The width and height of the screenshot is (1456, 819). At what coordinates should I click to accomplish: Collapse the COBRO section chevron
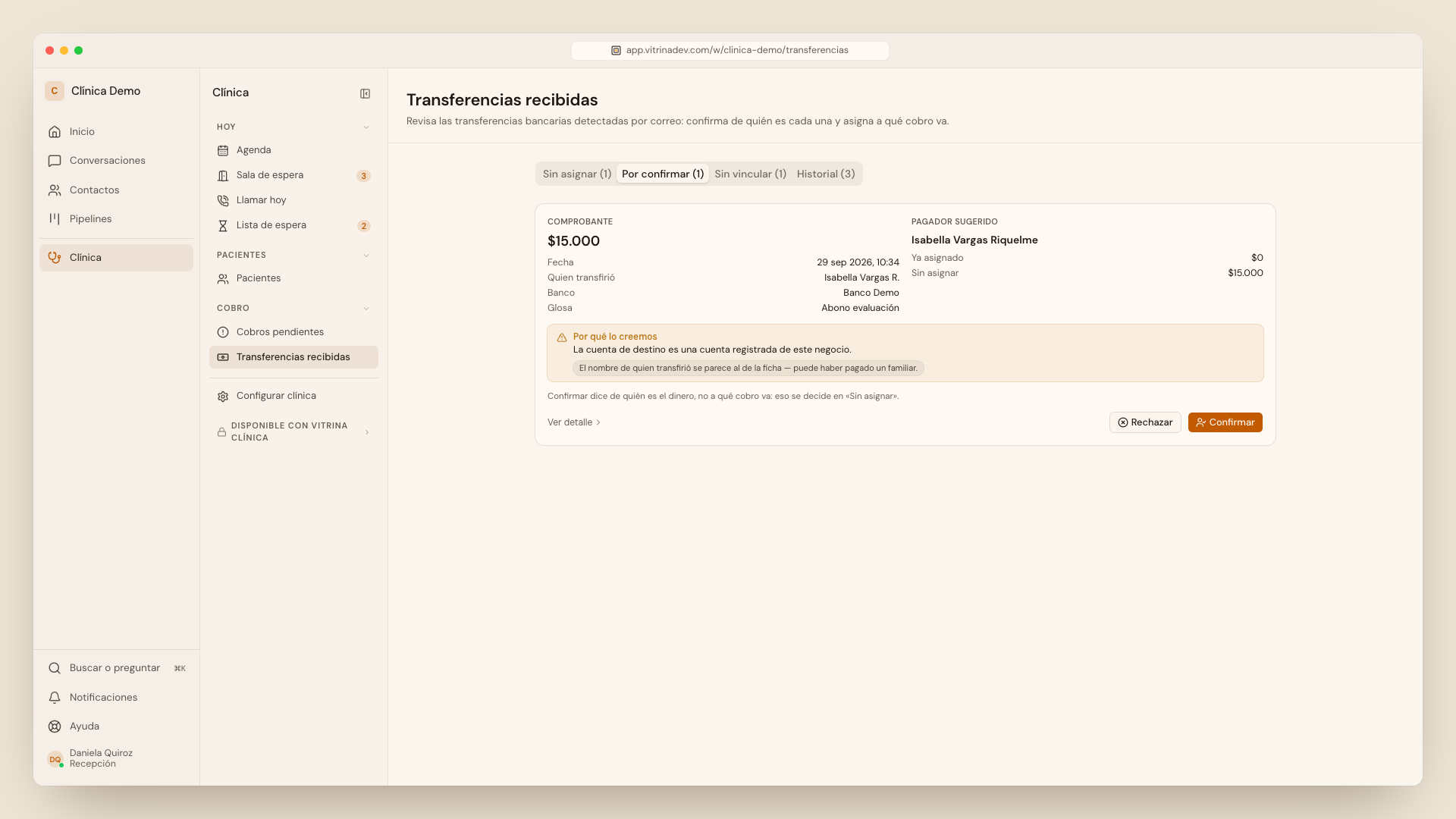tap(366, 309)
